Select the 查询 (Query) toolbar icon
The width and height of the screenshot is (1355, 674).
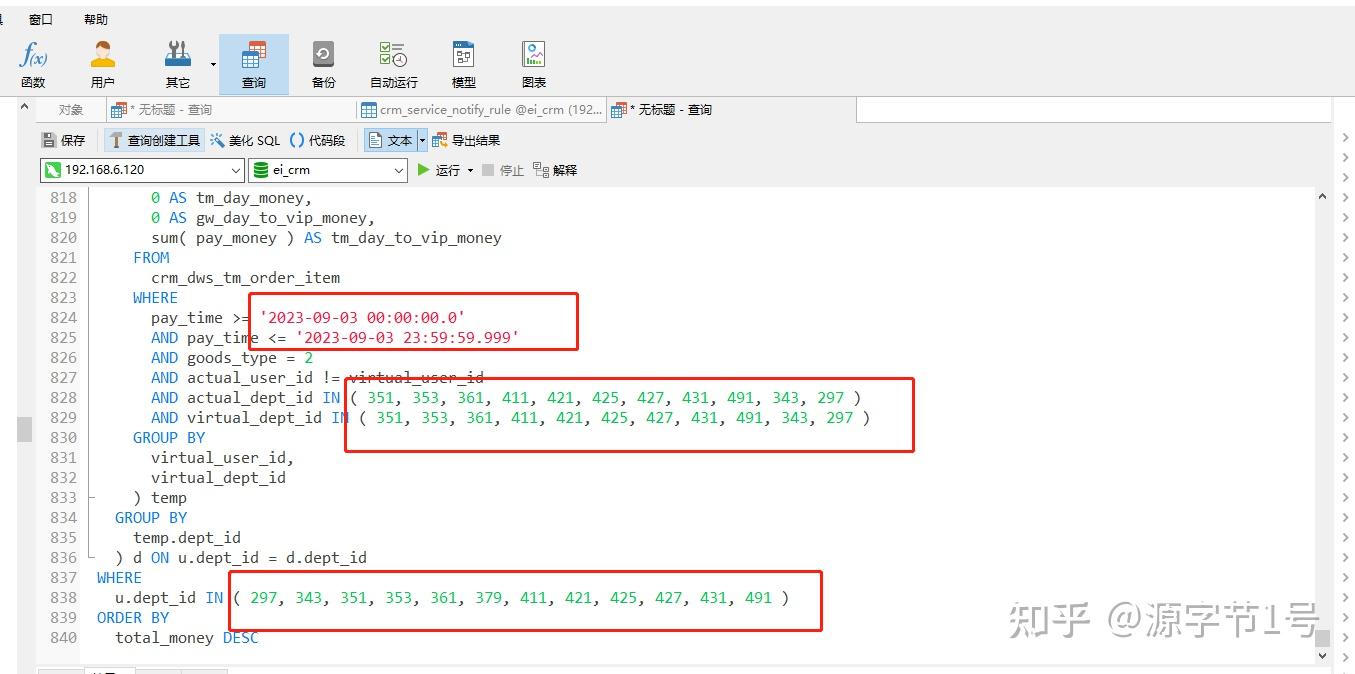254,64
